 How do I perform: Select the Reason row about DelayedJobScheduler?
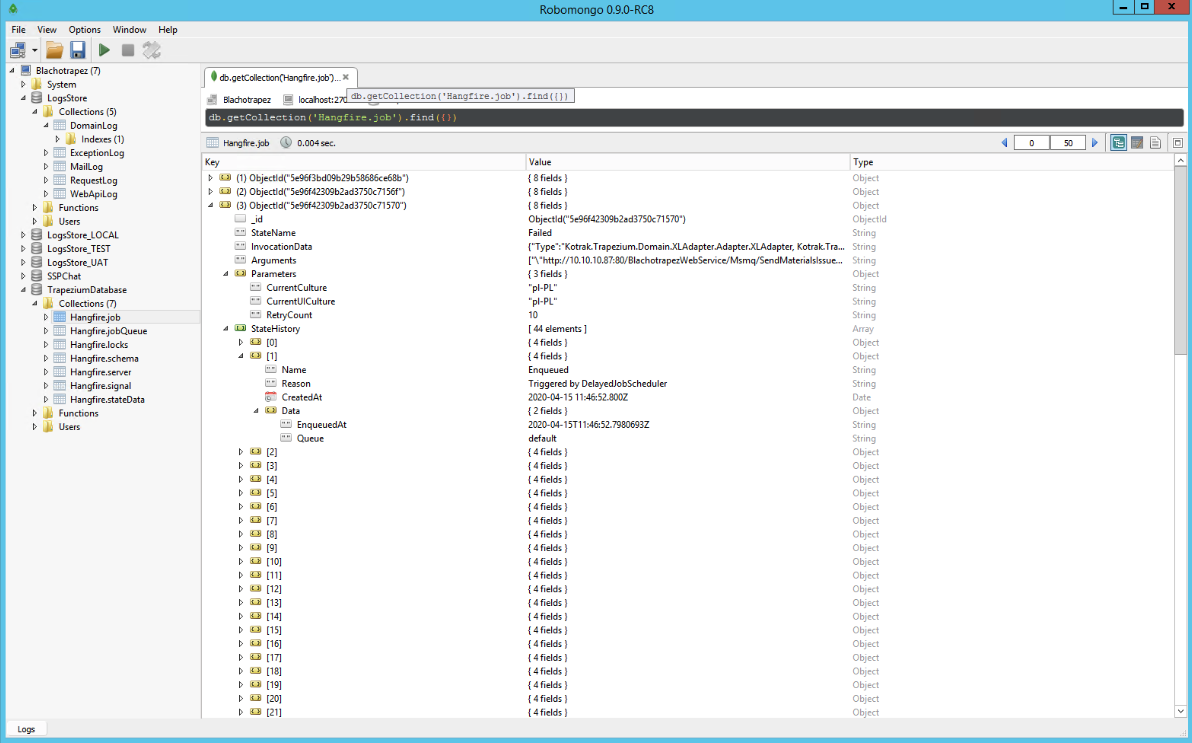(x=688, y=383)
